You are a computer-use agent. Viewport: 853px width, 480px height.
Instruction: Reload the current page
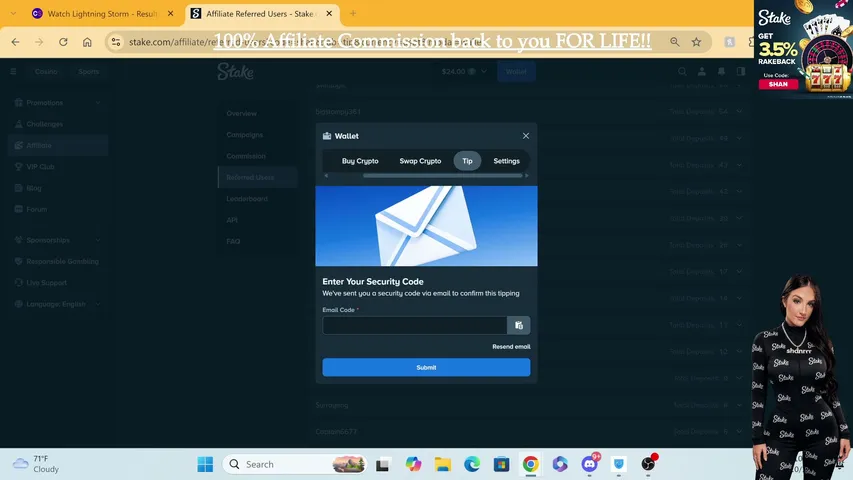tap(63, 42)
